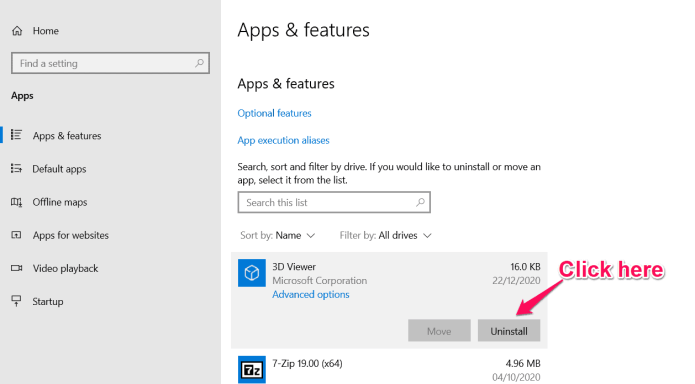Click the Apps sidebar heading

pos(22,96)
